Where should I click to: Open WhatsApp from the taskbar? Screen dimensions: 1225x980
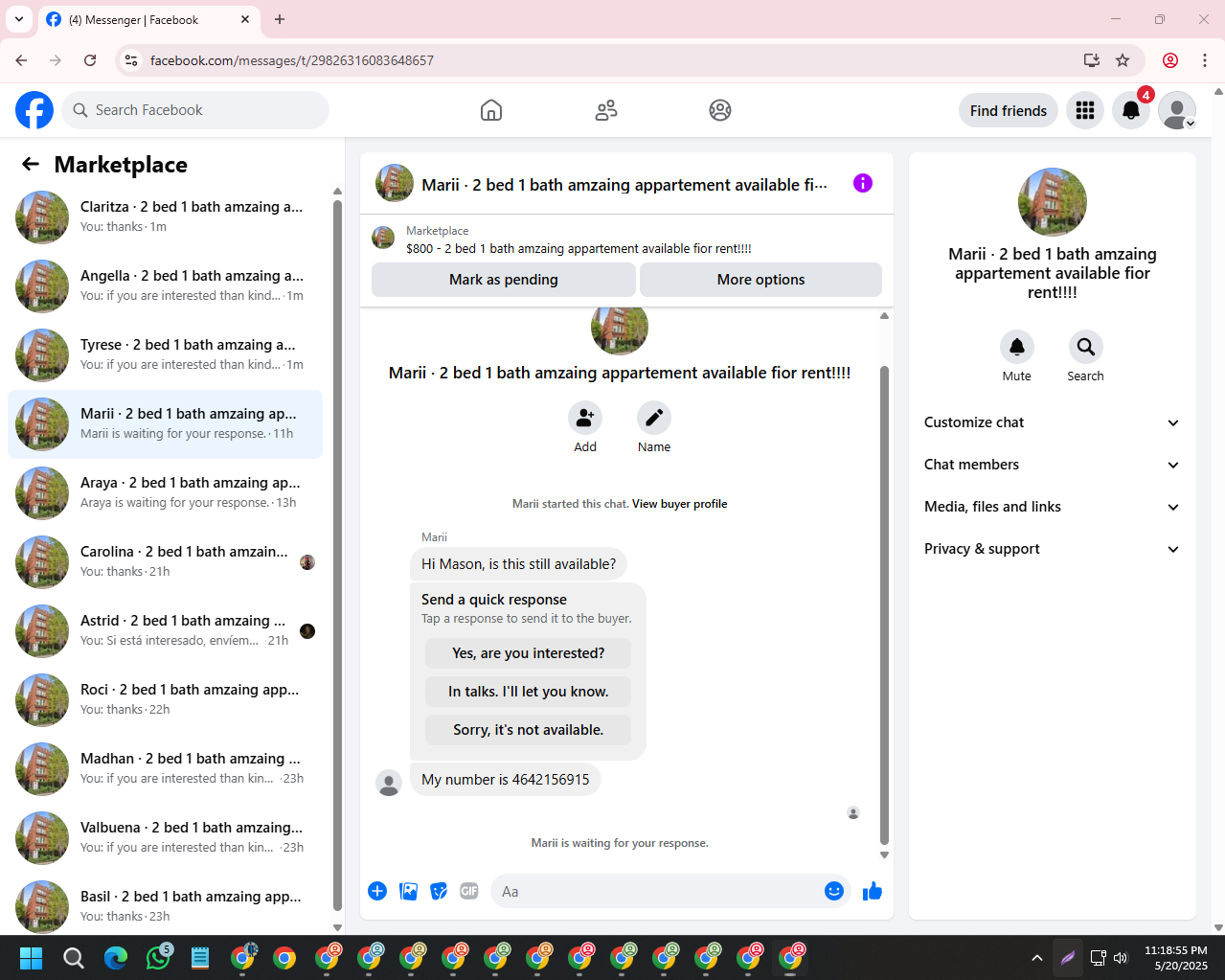[x=158, y=958]
